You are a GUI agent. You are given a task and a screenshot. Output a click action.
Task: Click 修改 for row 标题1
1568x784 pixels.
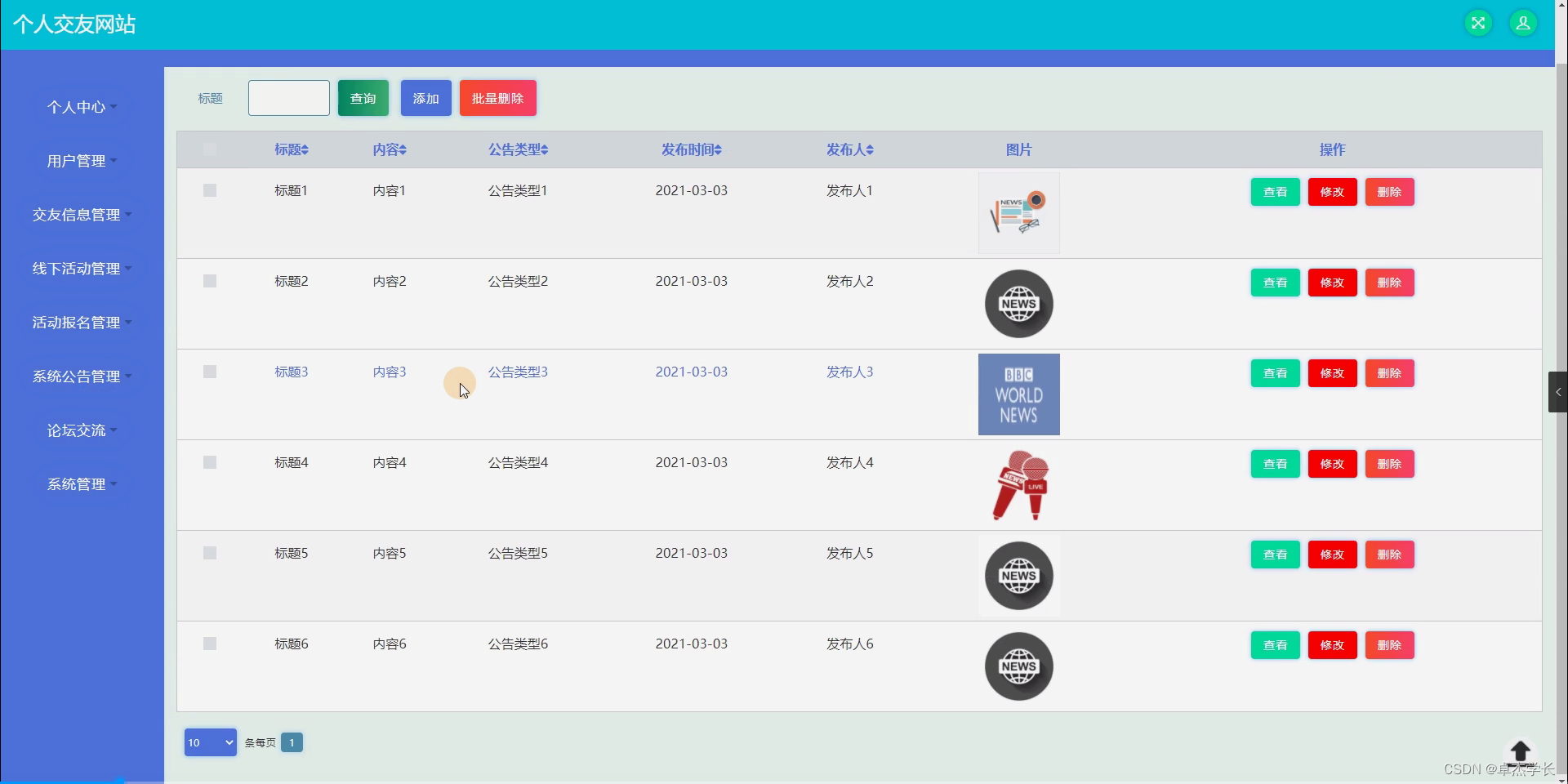point(1333,192)
